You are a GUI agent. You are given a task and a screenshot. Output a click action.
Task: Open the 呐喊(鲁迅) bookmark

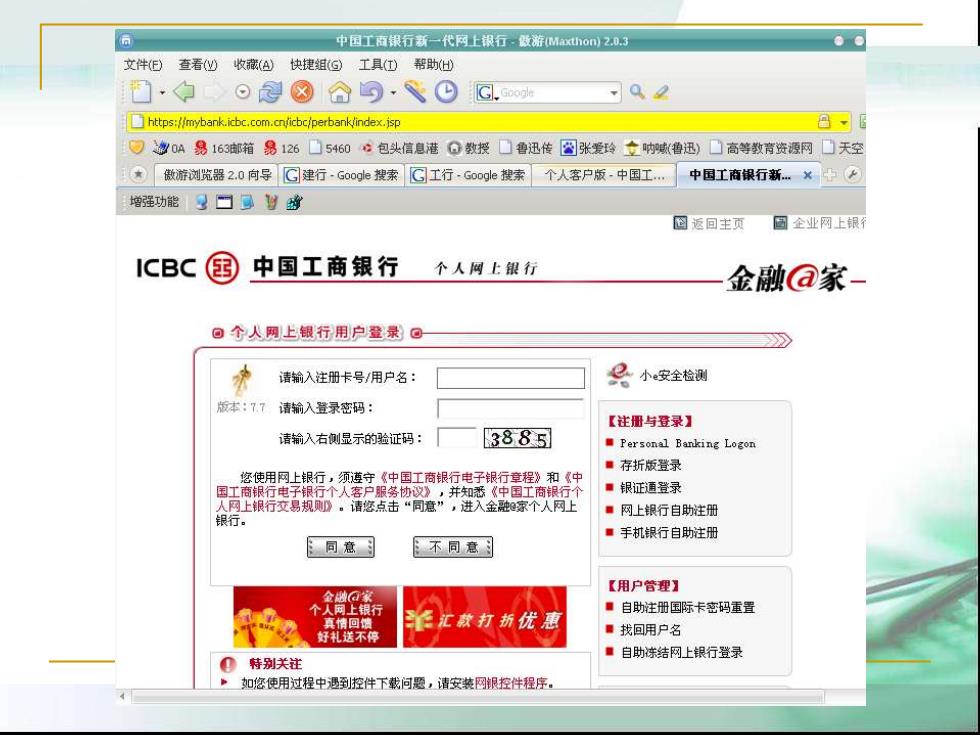coord(662,148)
